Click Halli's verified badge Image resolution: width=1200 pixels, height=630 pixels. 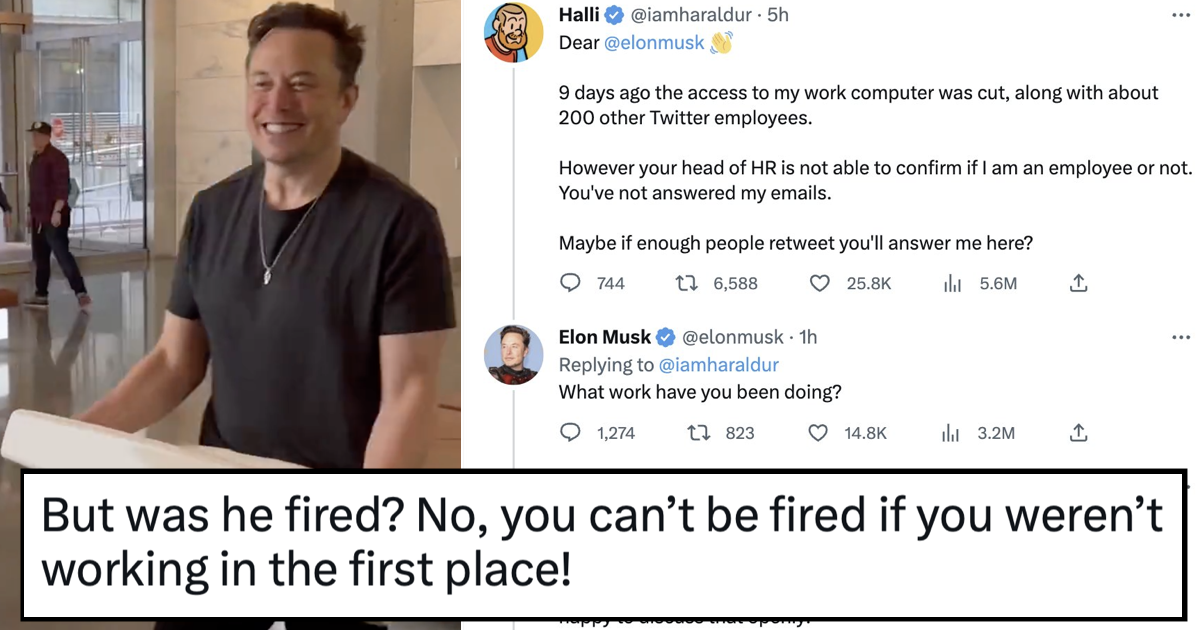pyautogui.click(x=616, y=15)
